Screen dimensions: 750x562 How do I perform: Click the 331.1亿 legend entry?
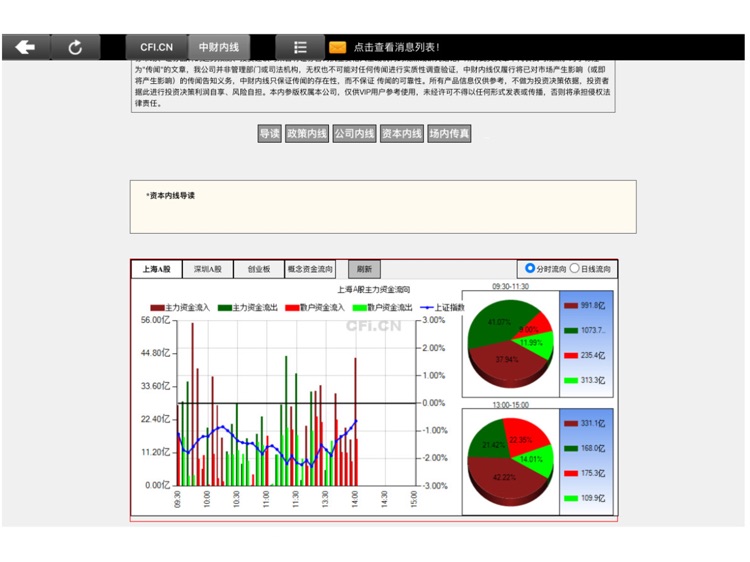click(585, 423)
